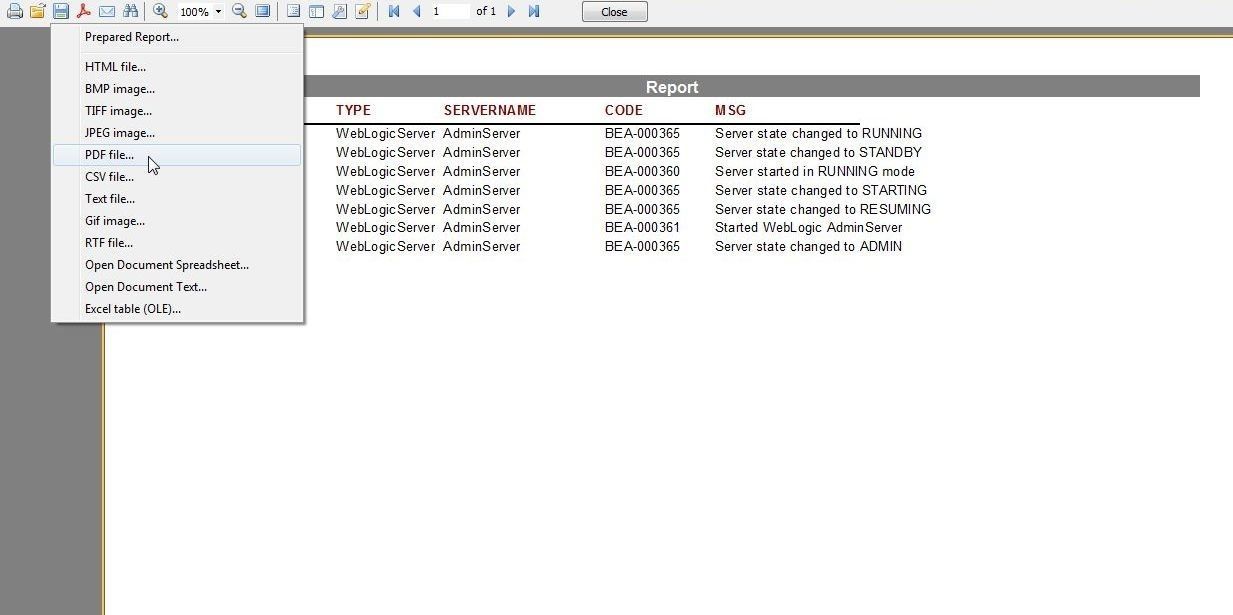Click the TYPE column header
The image size is (1233, 615).
(353, 110)
